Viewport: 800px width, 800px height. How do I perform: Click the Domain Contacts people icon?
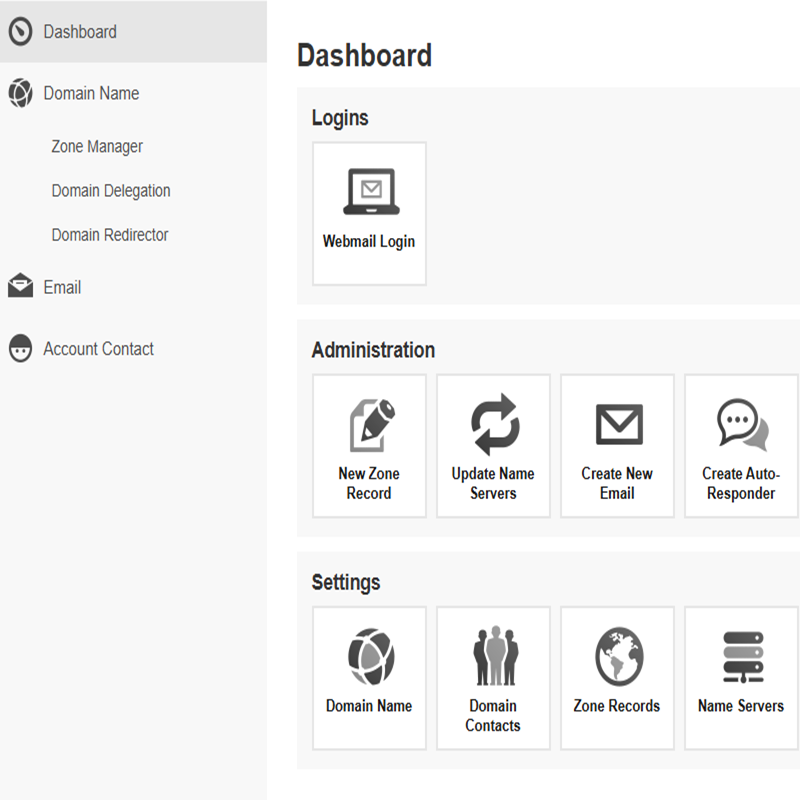[493, 657]
